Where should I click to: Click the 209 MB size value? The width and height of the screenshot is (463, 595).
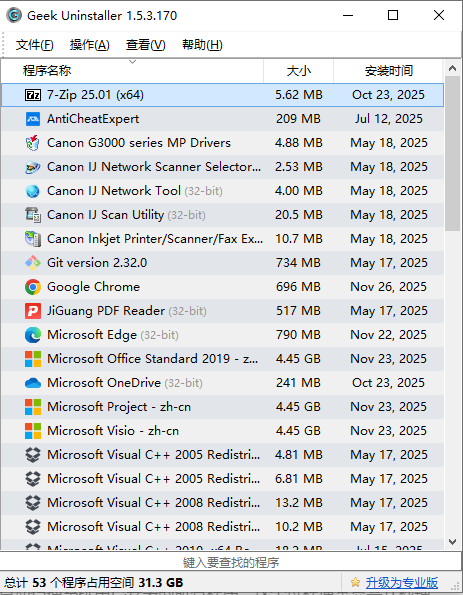point(298,119)
